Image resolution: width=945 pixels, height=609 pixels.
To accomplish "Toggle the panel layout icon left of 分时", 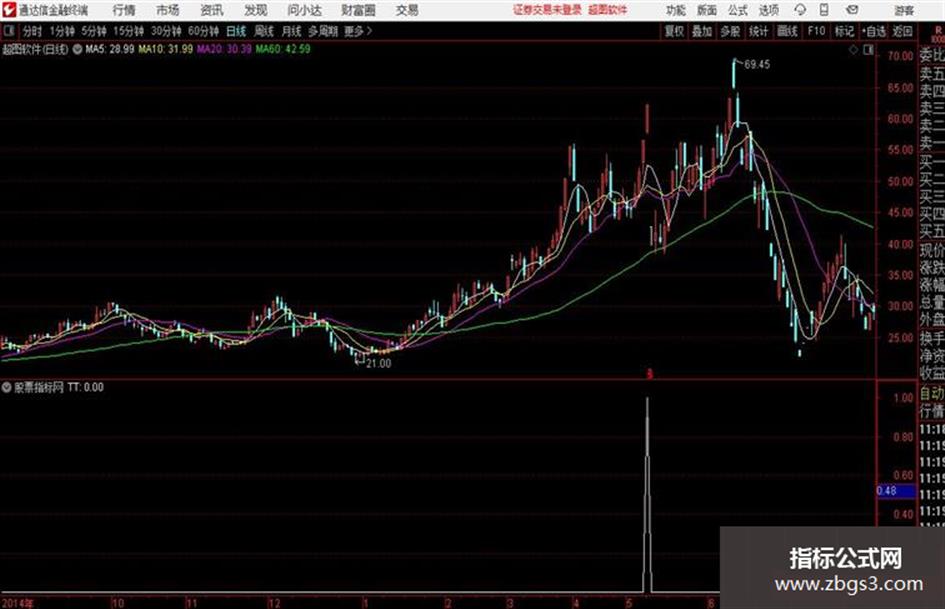I will [9, 31].
